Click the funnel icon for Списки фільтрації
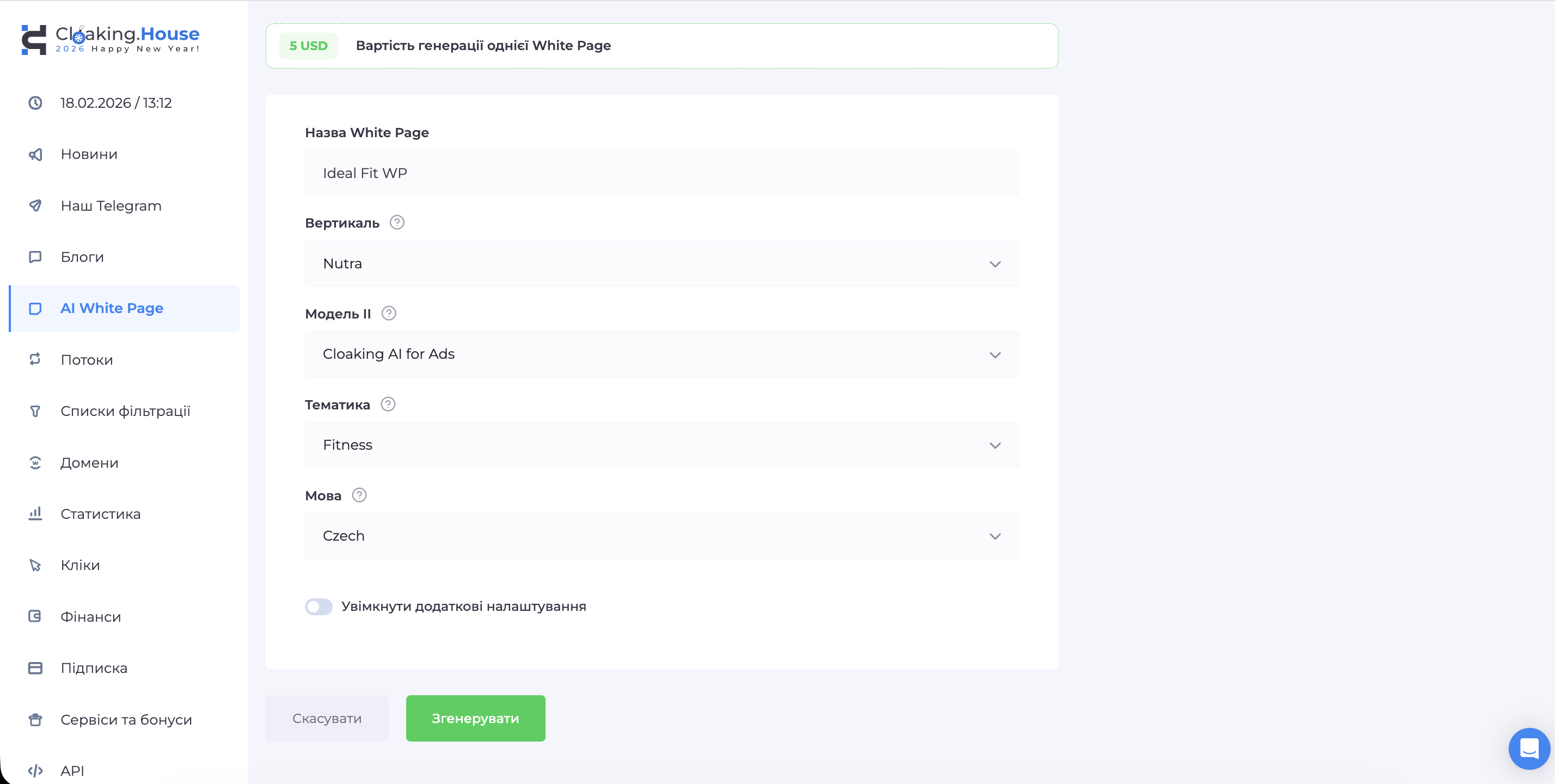 point(35,411)
